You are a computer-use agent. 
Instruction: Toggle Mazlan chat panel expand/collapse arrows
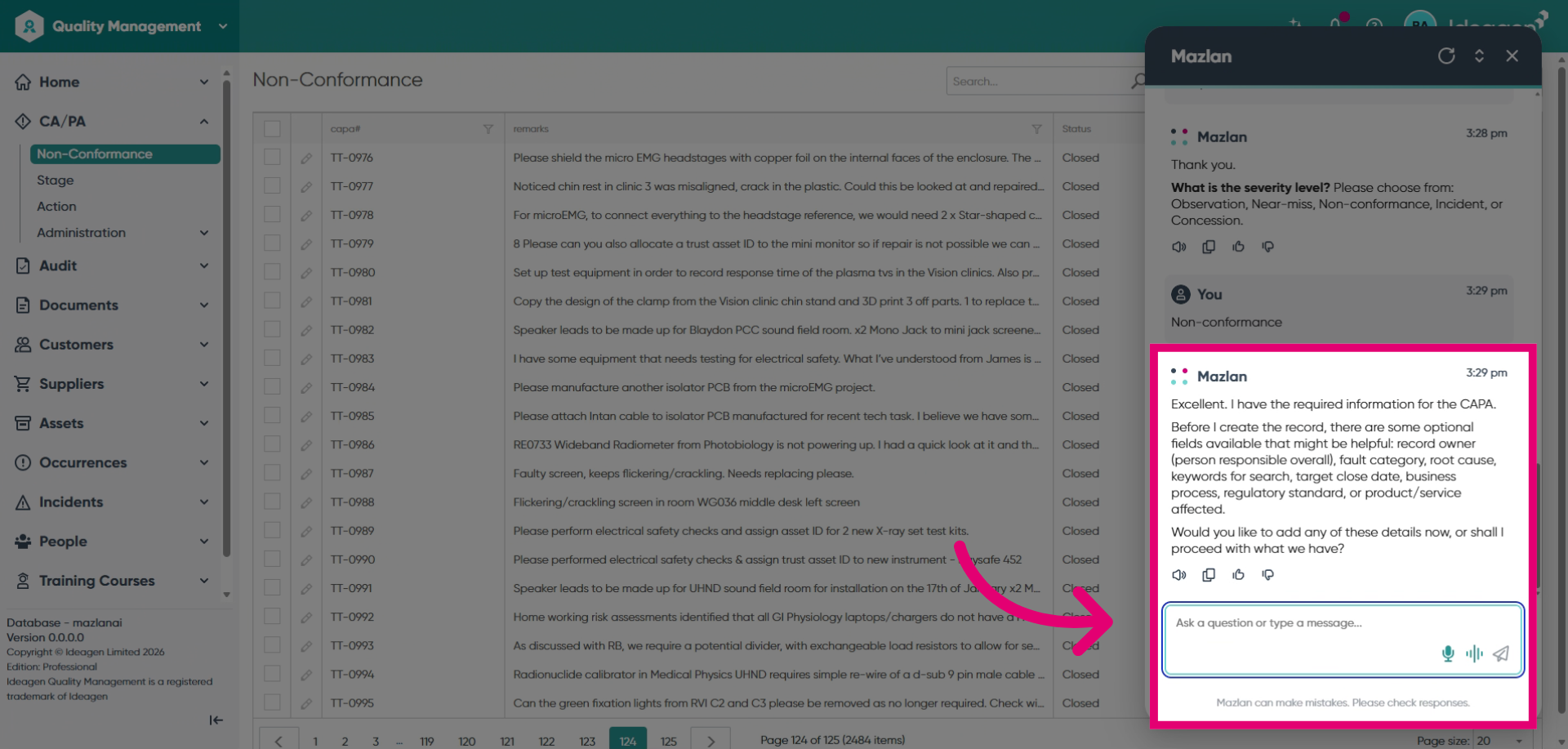tap(1479, 56)
